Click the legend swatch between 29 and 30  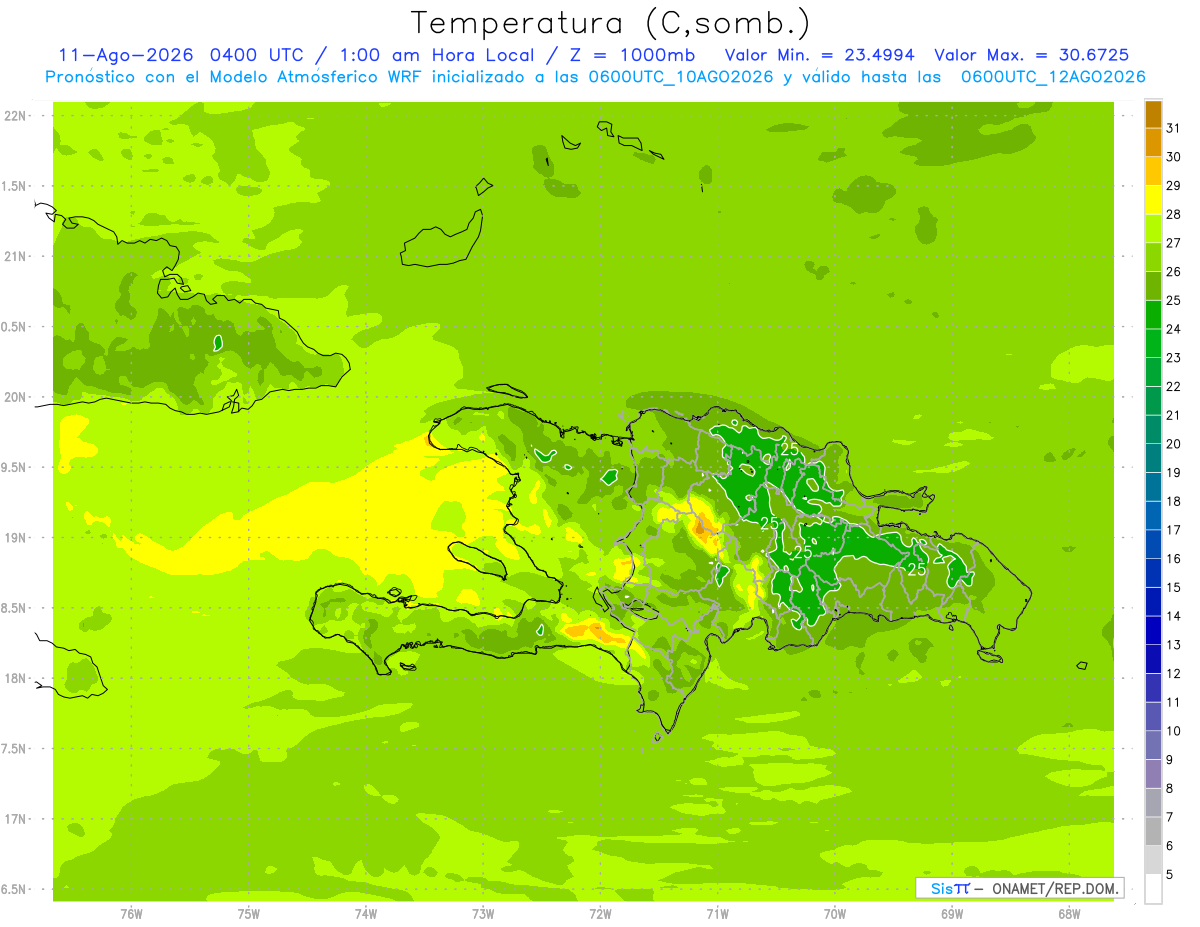click(1153, 172)
